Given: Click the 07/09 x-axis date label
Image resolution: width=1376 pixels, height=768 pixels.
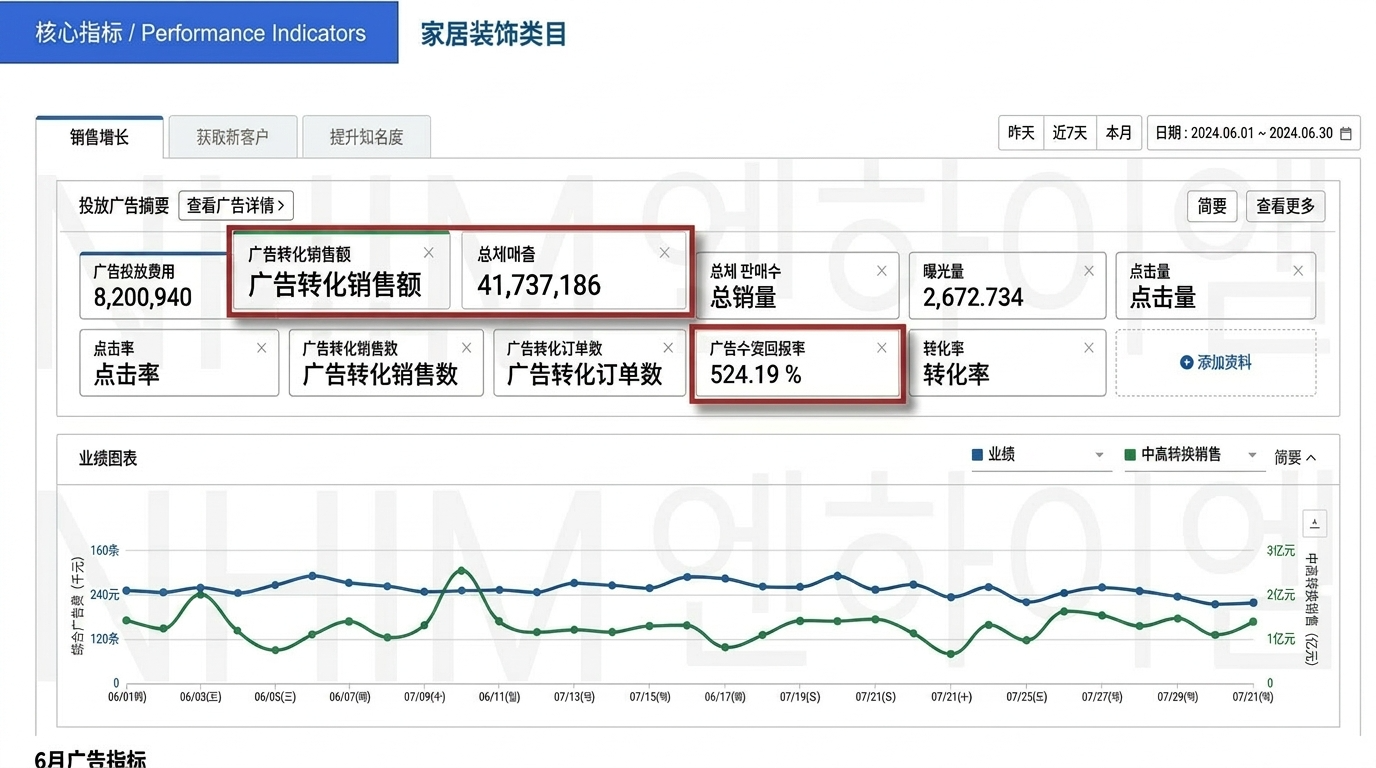Looking at the screenshot, I should (424, 696).
